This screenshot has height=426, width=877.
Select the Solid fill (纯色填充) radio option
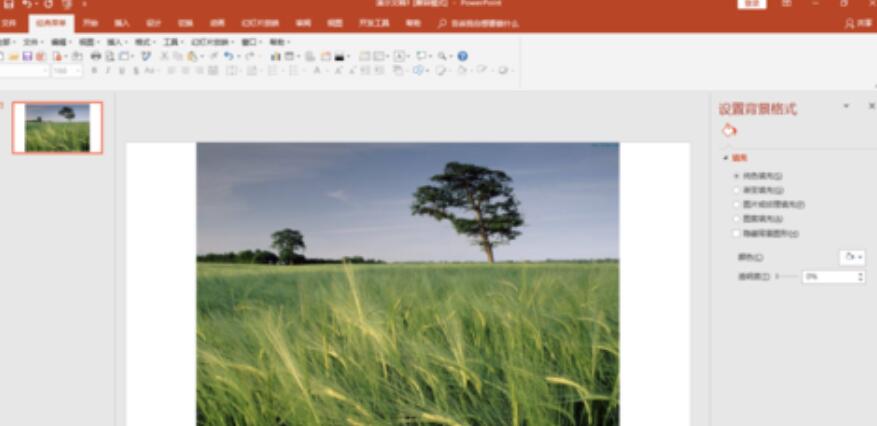coord(737,175)
